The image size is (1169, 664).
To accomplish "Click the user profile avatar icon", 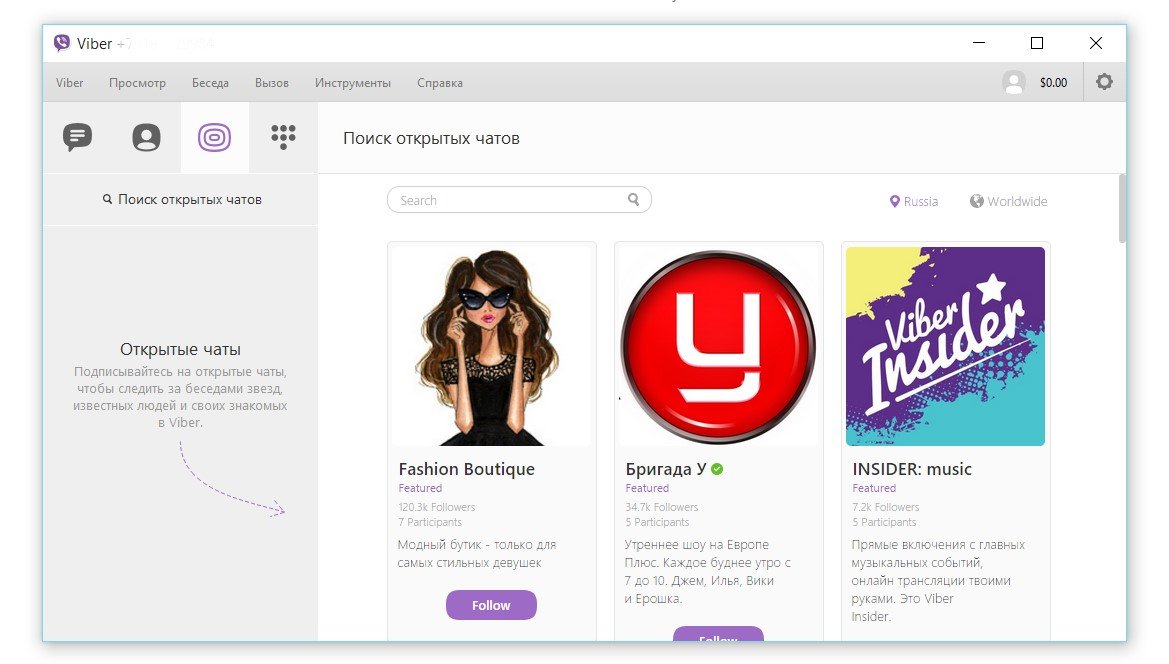I will click(x=1014, y=83).
